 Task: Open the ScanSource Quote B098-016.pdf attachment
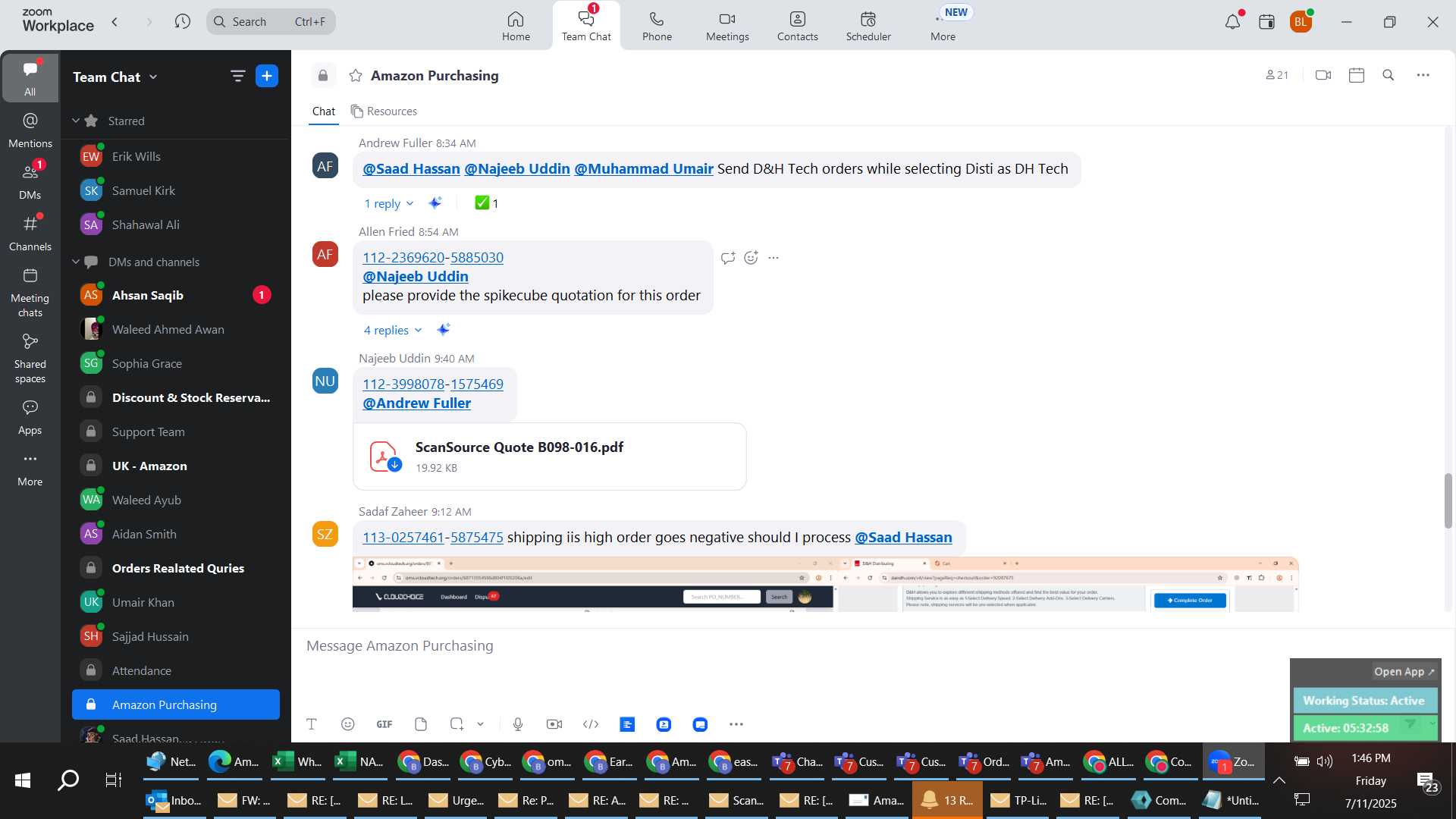550,457
